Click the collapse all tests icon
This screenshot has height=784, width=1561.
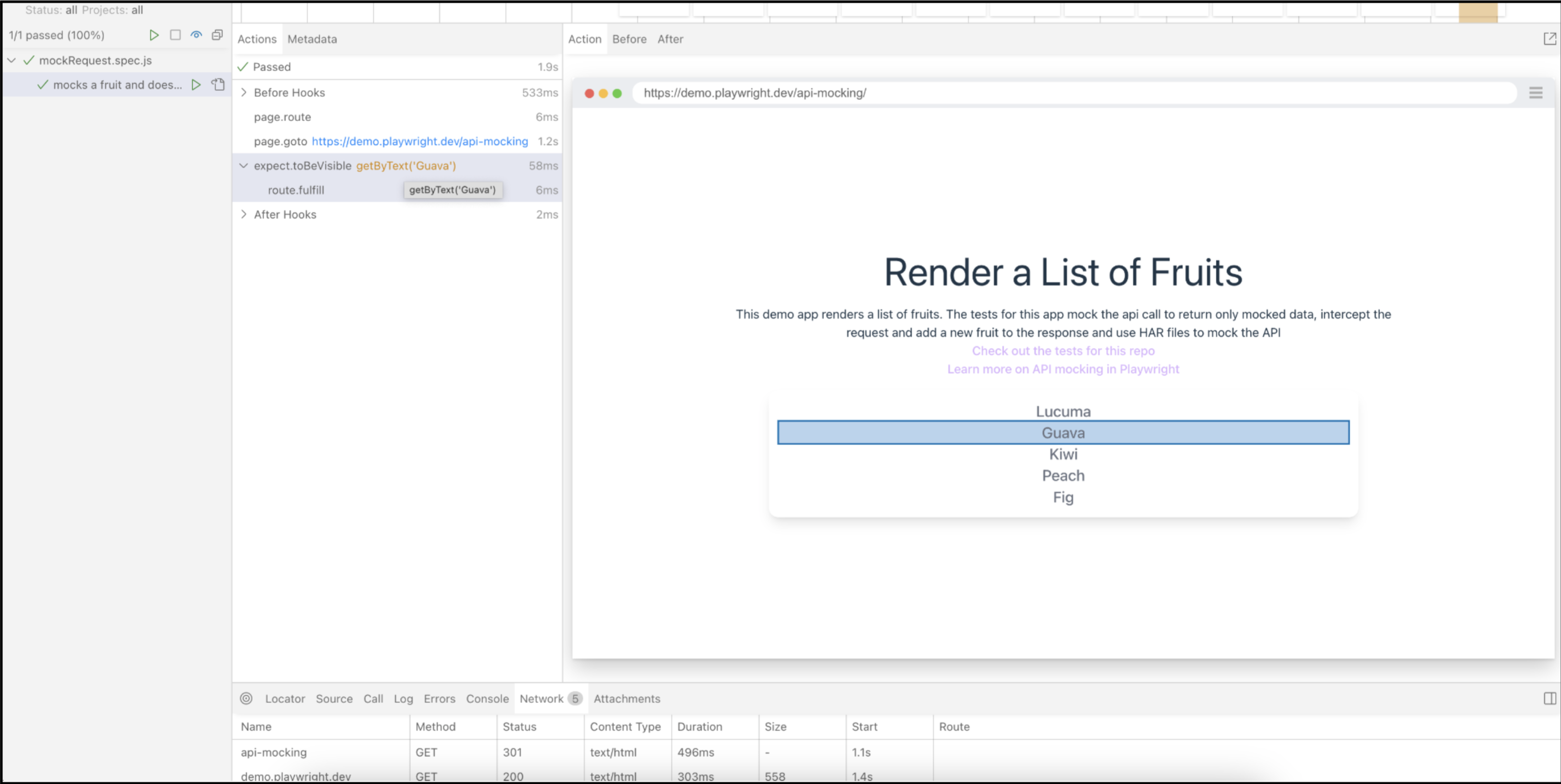217,35
